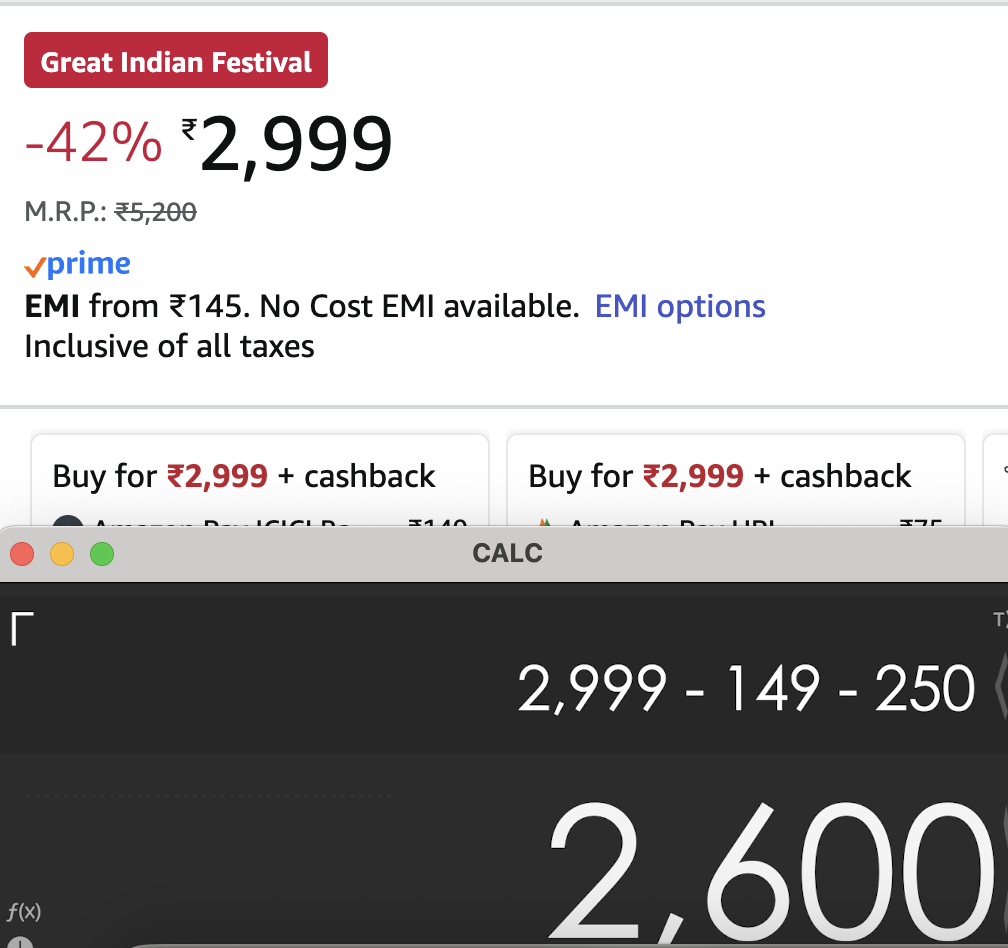The width and height of the screenshot is (1008, 948).
Task: Click the struck-through M.R.P. ₹5,200 price
Action: tap(155, 212)
